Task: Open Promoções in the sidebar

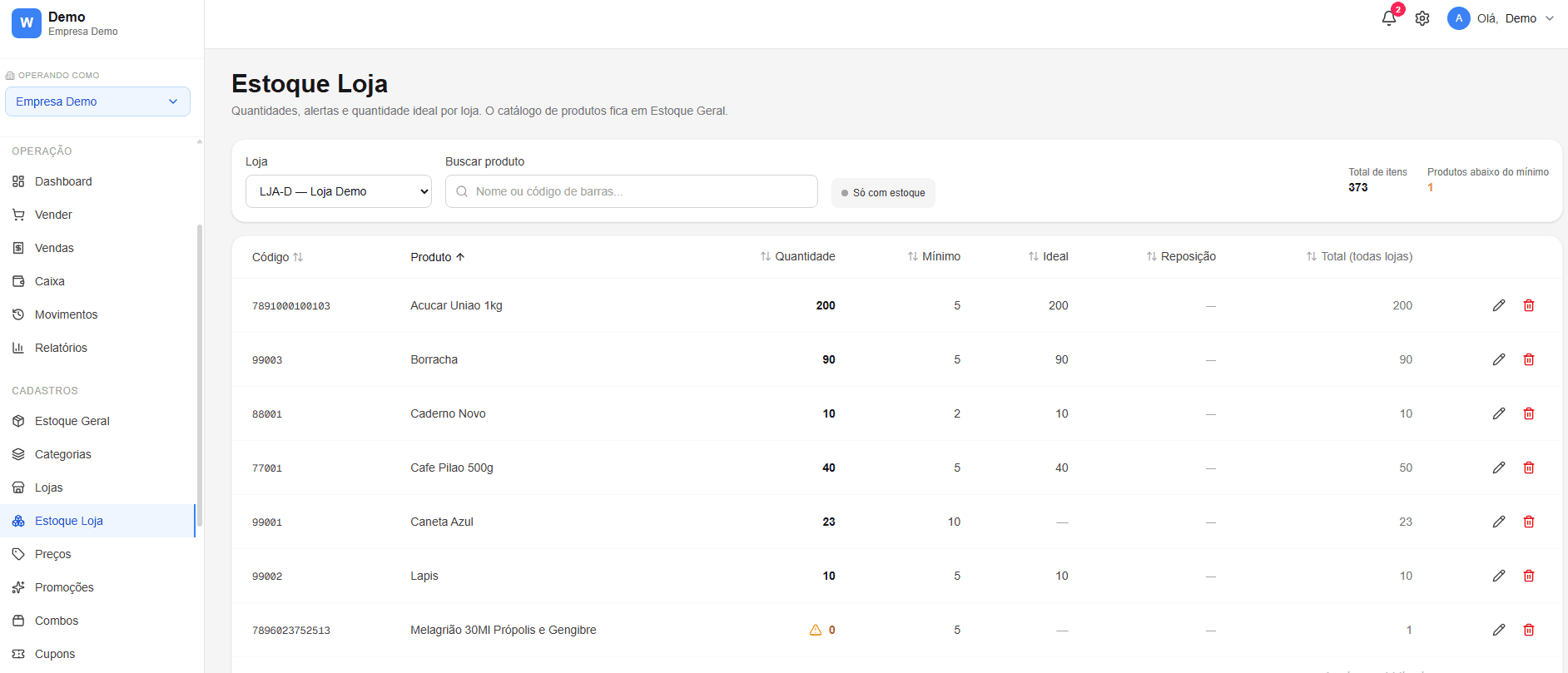Action: click(x=97, y=587)
